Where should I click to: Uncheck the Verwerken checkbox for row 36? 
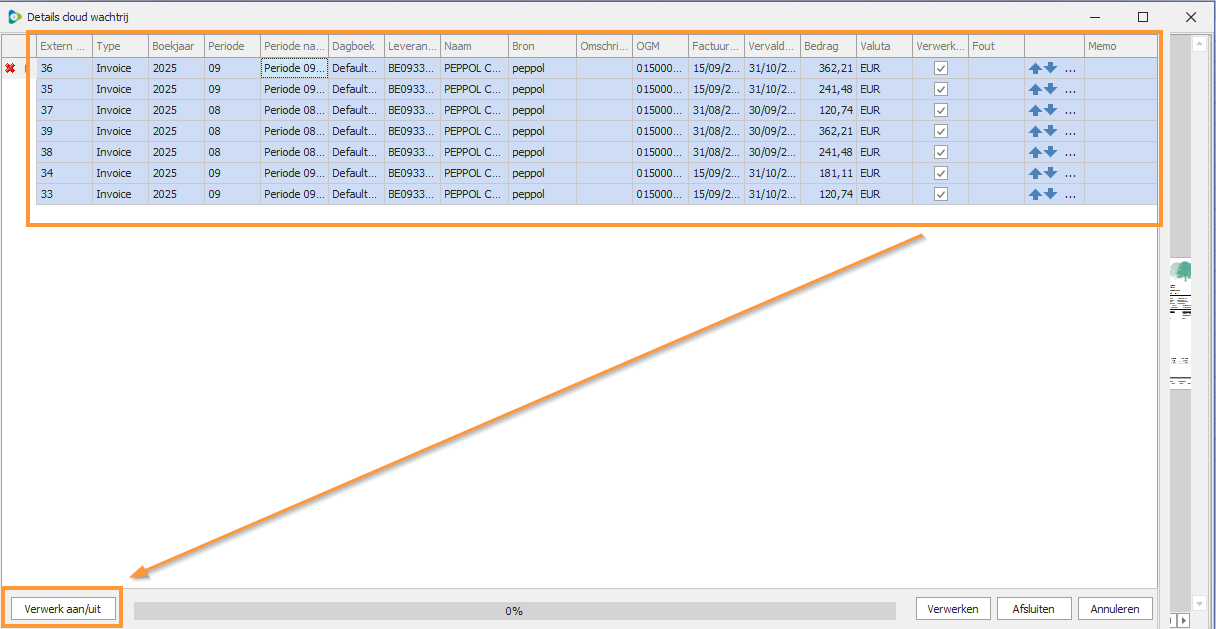[940, 68]
